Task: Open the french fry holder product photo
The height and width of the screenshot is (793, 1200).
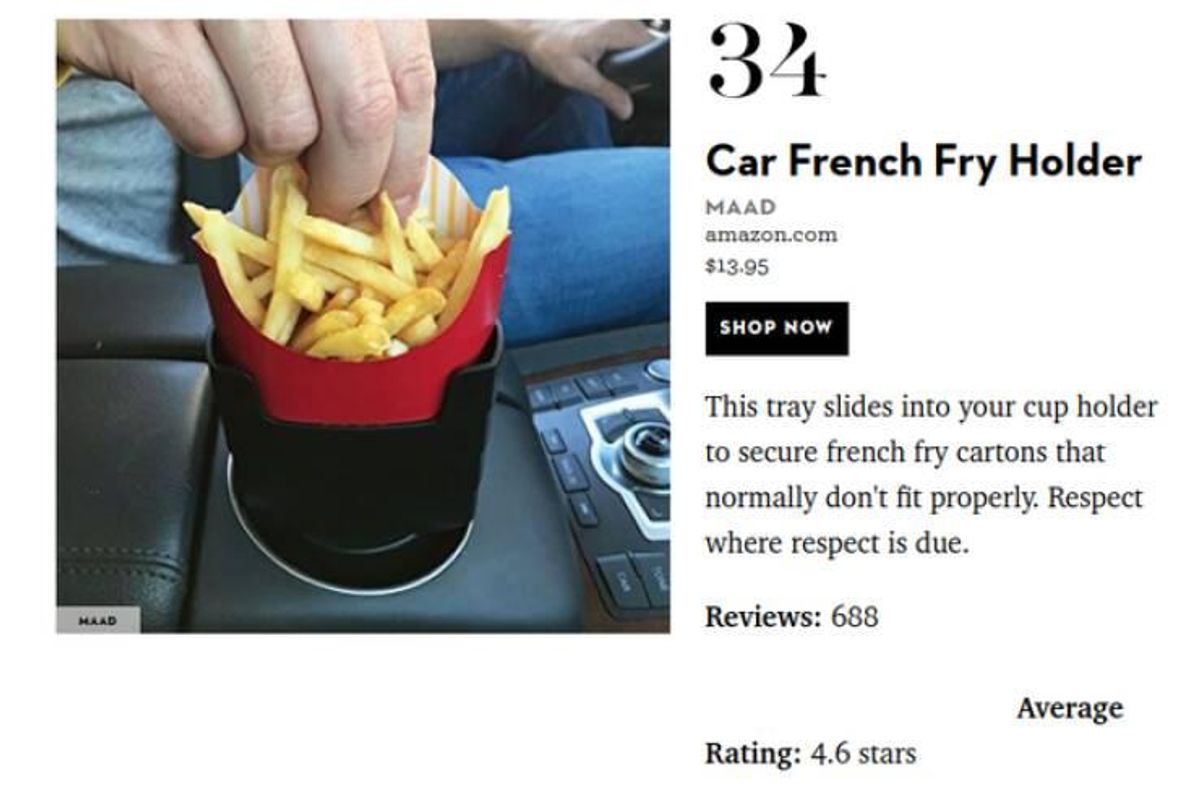Action: (363, 326)
